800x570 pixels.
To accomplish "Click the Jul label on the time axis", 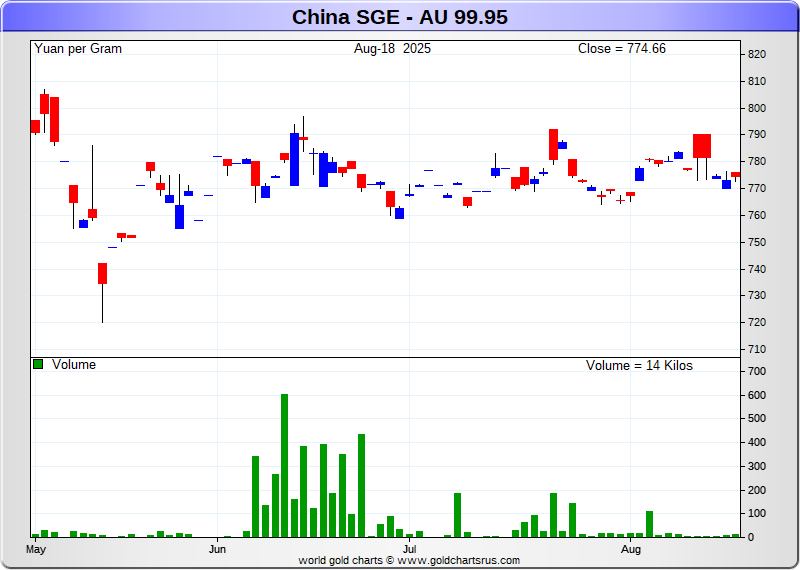I will point(409,550).
